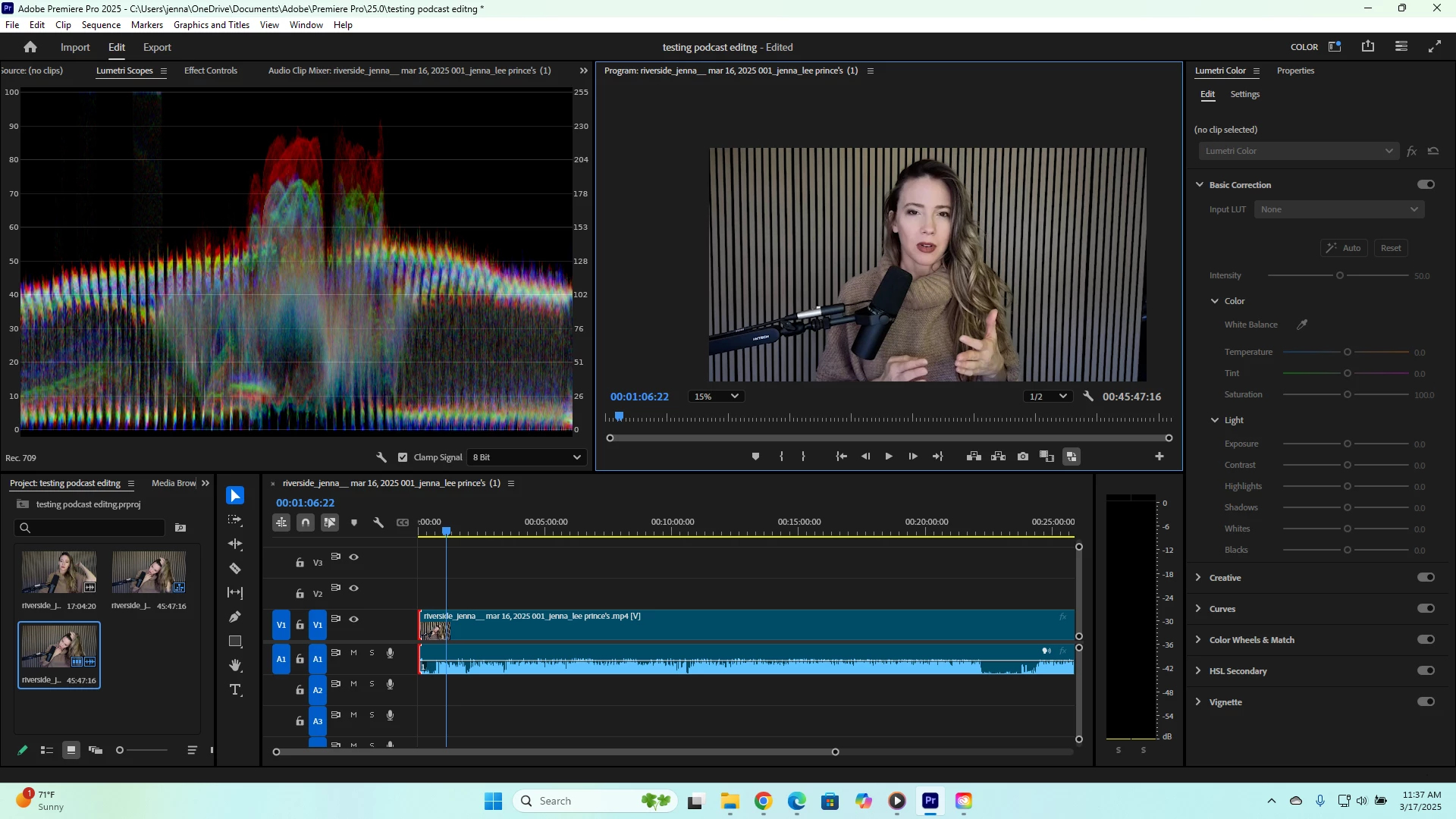This screenshot has width=1456, height=819.
Task: Open the Sequence menu
Action: [x=101, y=25]
